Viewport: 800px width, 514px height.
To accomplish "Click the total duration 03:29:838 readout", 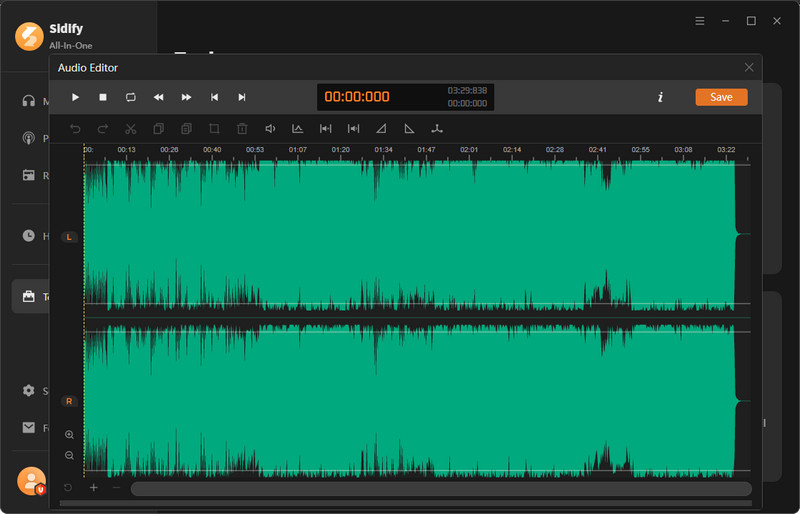I will pyautogui.click(x=467, y=90).
